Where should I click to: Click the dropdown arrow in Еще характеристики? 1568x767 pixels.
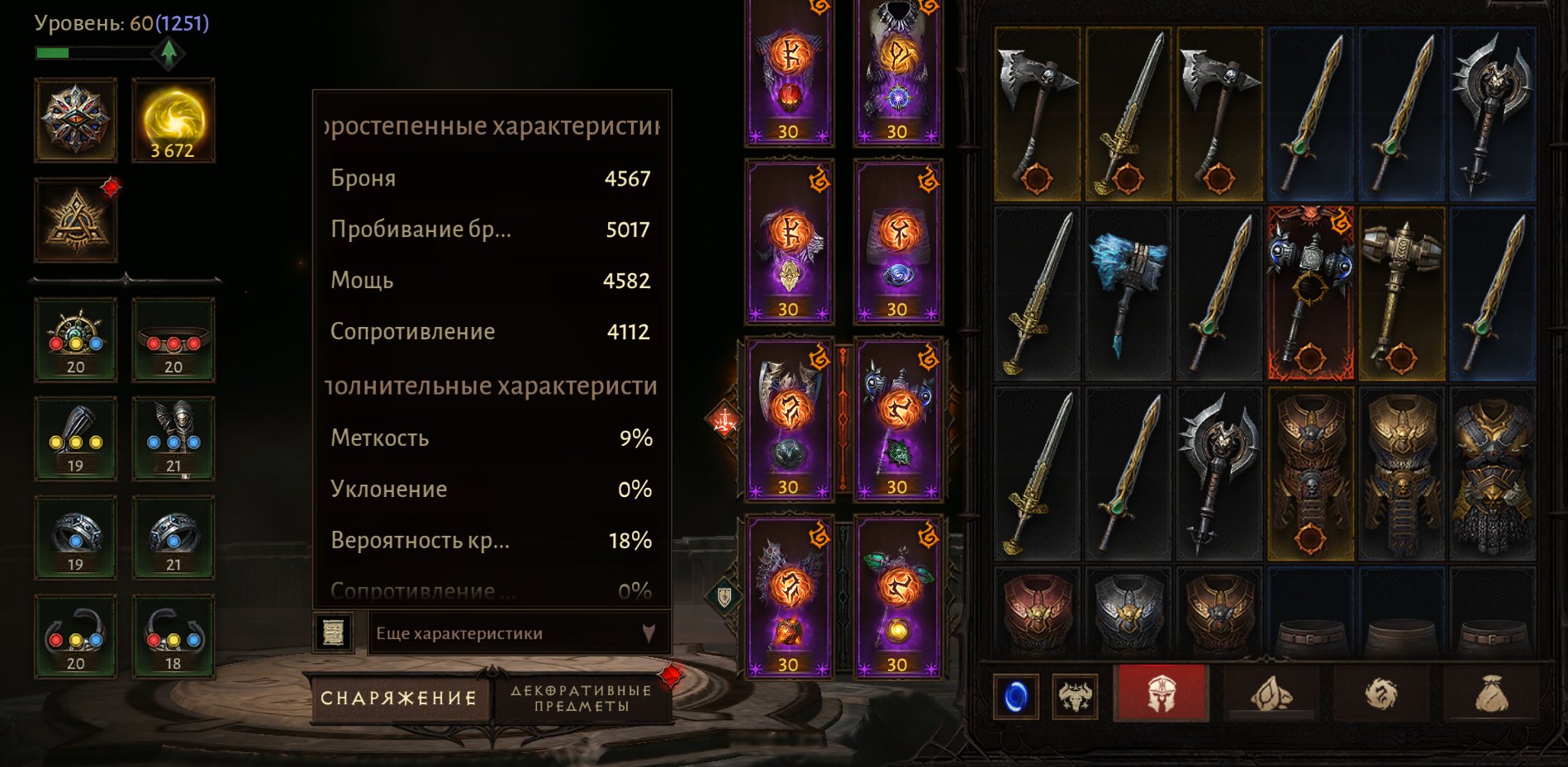pyautogui.click(x=649, y=633)
